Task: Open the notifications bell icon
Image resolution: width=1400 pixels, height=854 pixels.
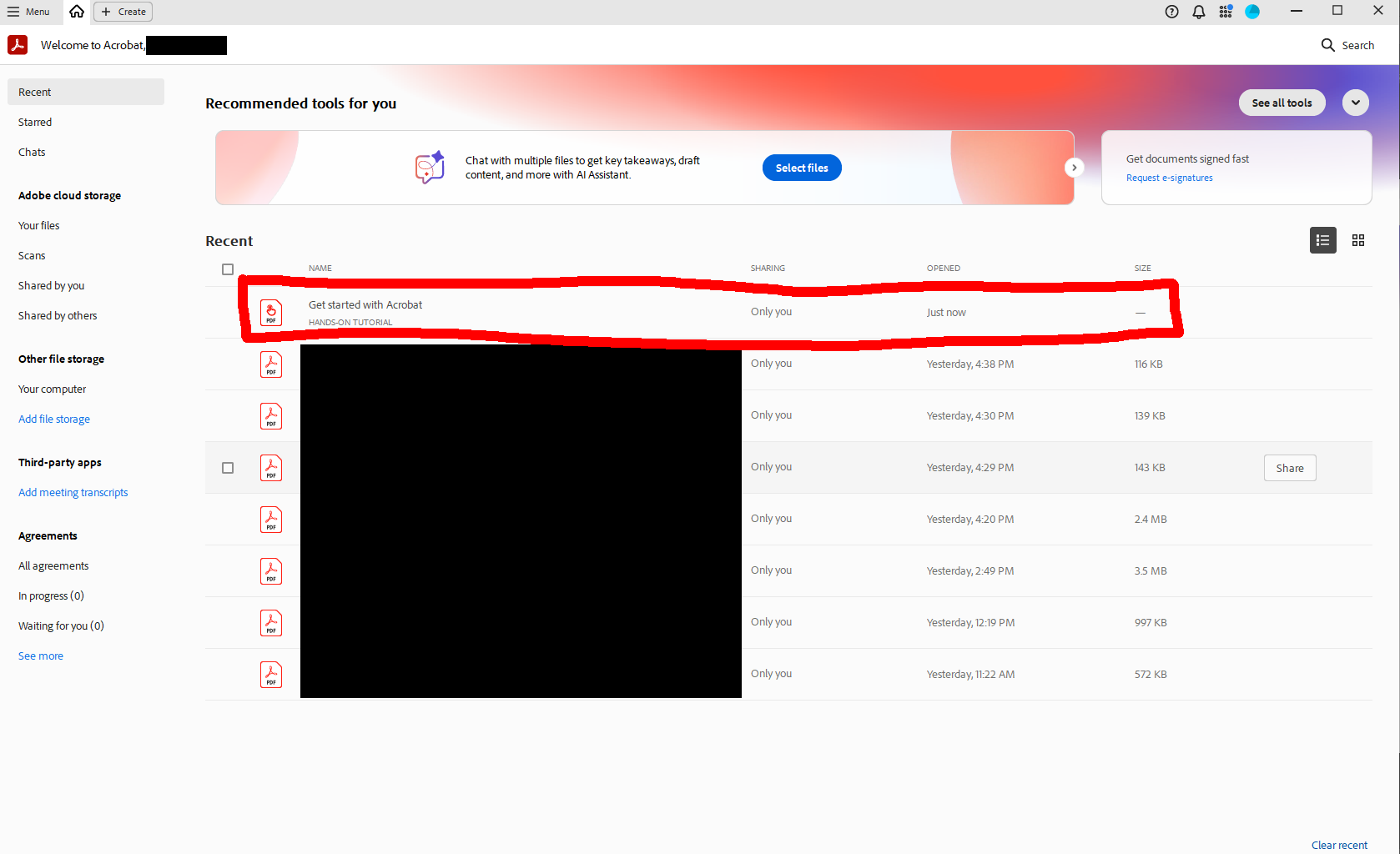Action: click(x=1198, y=12)
